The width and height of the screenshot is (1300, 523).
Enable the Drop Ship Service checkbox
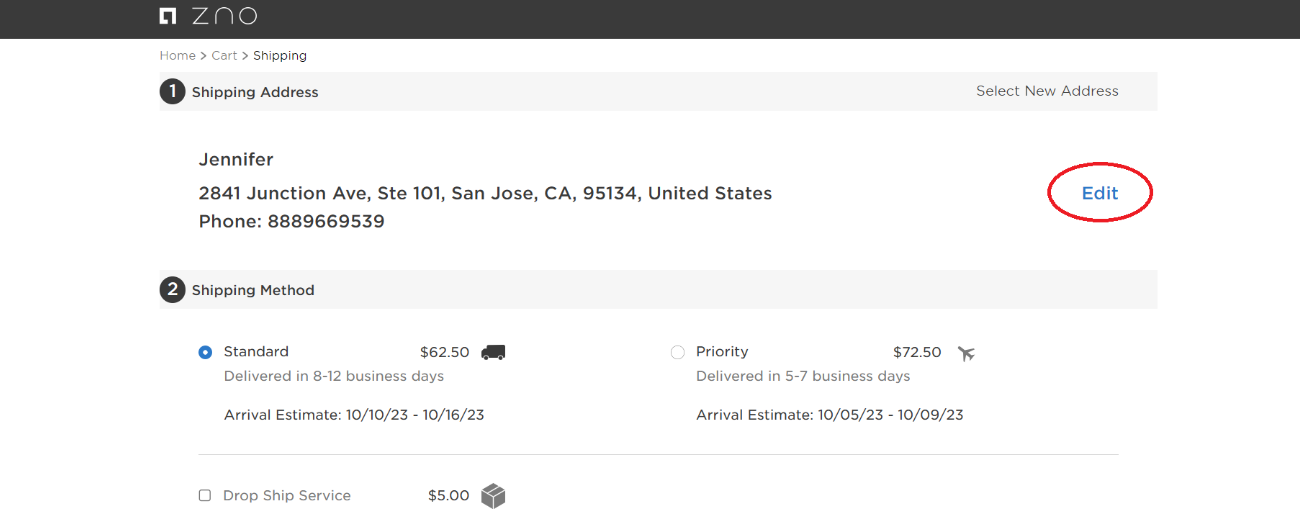pyautogui.click(x=205, y=495)
